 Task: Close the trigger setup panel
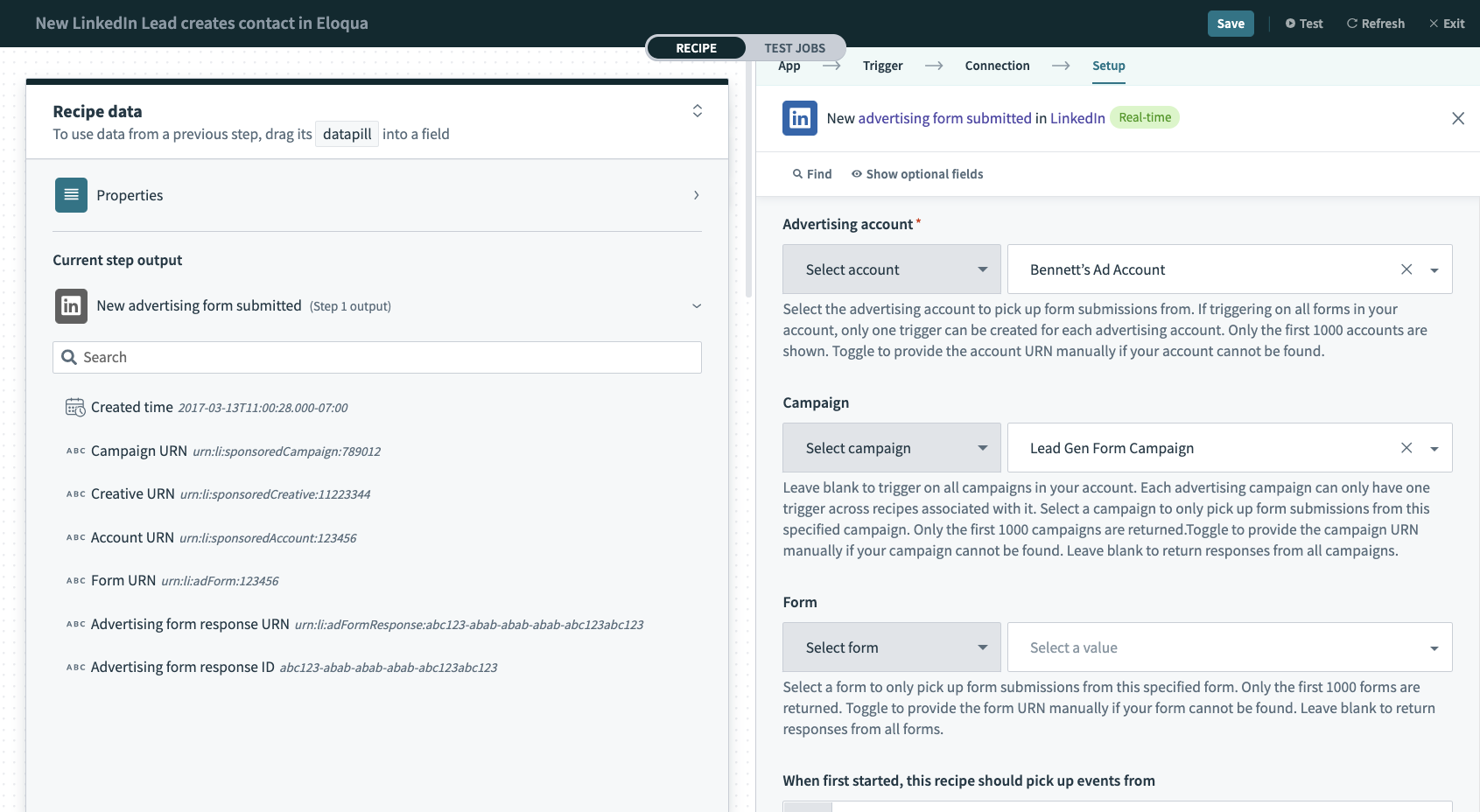coord(1458,118)
